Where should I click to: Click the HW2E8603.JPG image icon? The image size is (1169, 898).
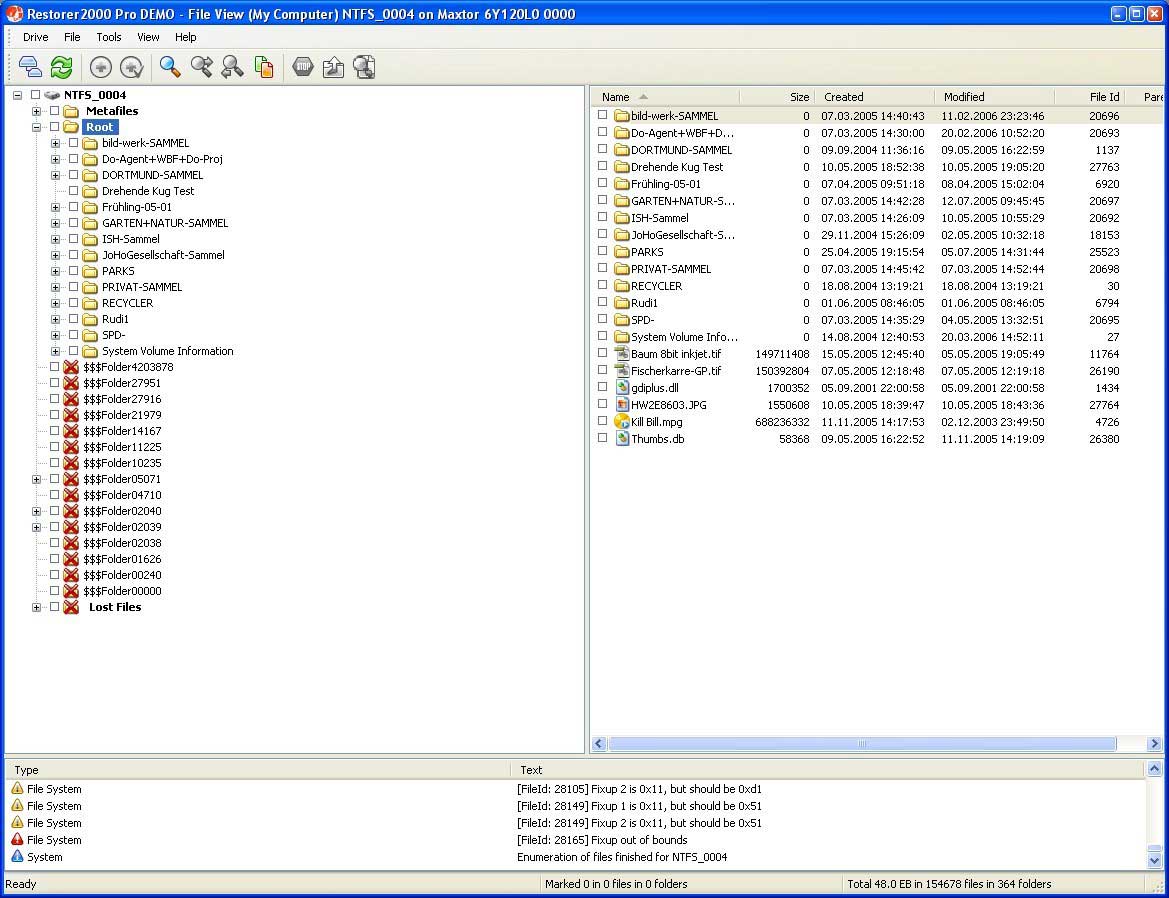[622, 405]
